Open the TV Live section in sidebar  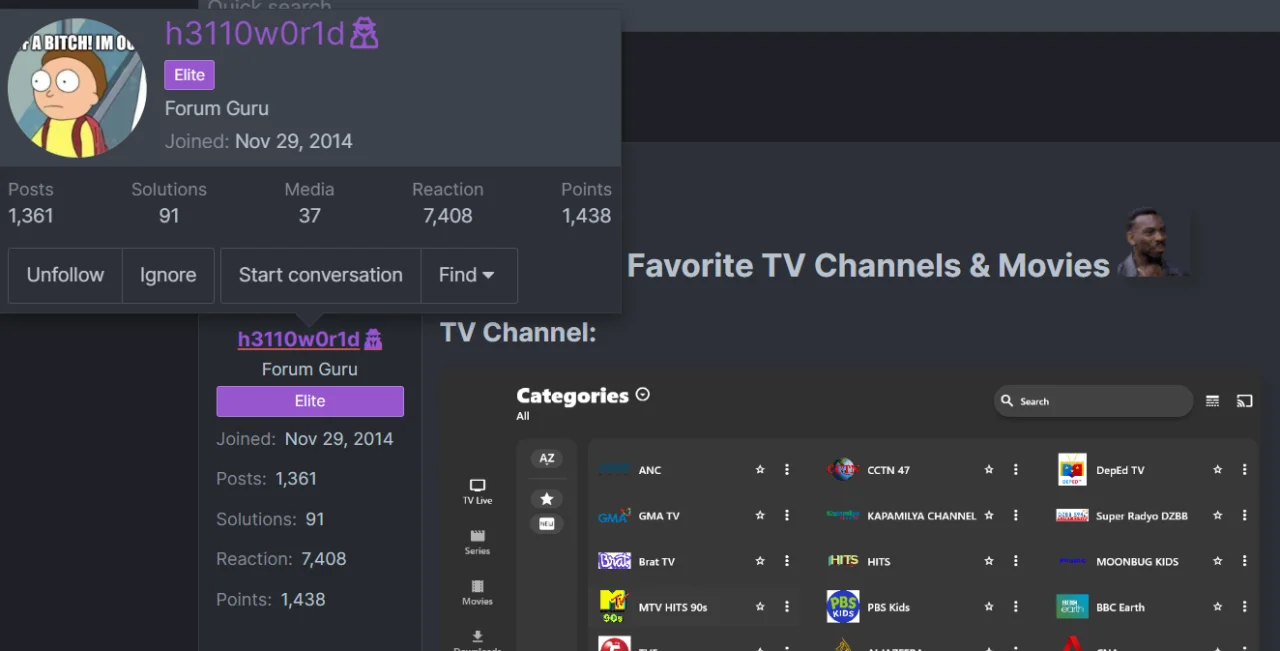(x=477, y=491)
